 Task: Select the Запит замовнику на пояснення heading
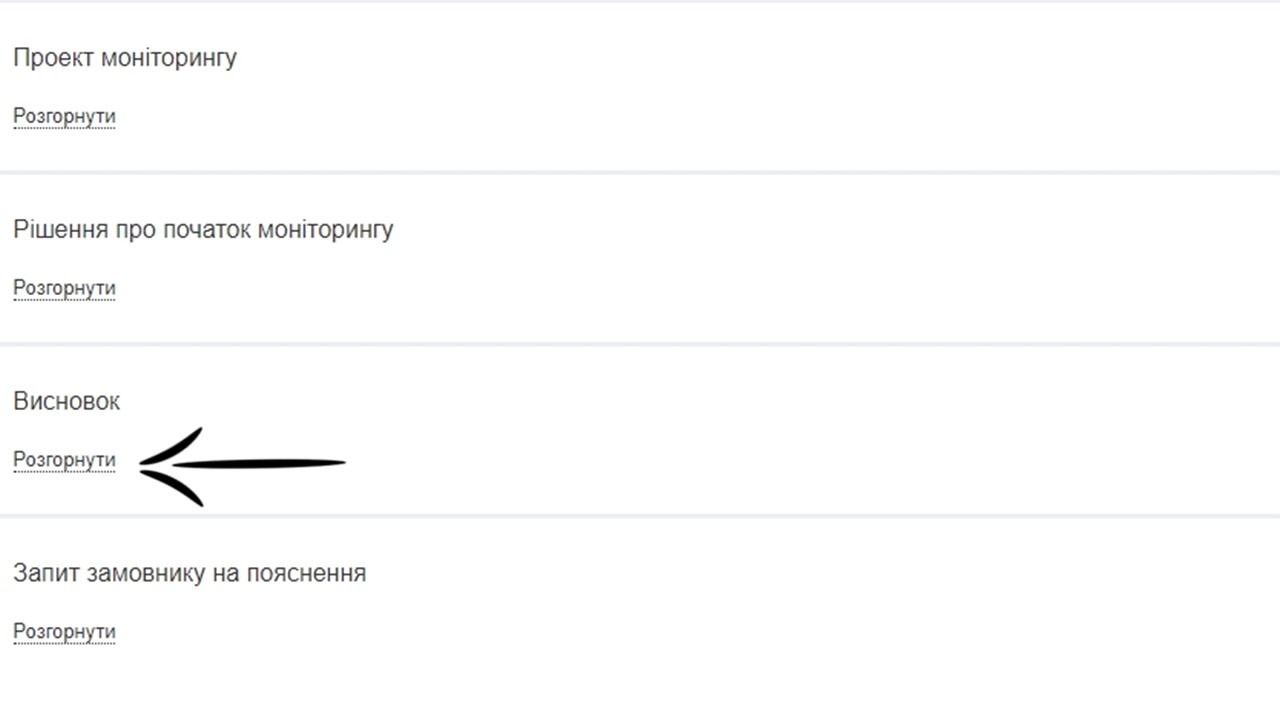click(x=189, y=574)
